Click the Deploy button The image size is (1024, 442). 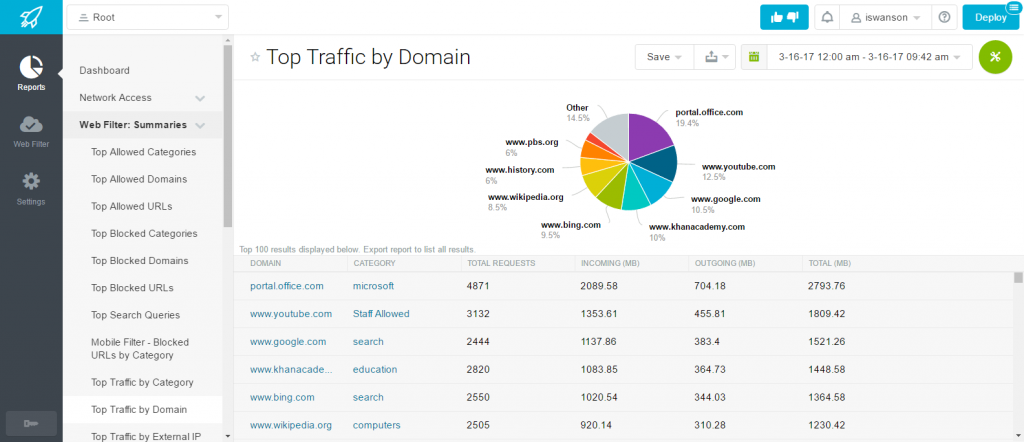[x=991, y=18]
